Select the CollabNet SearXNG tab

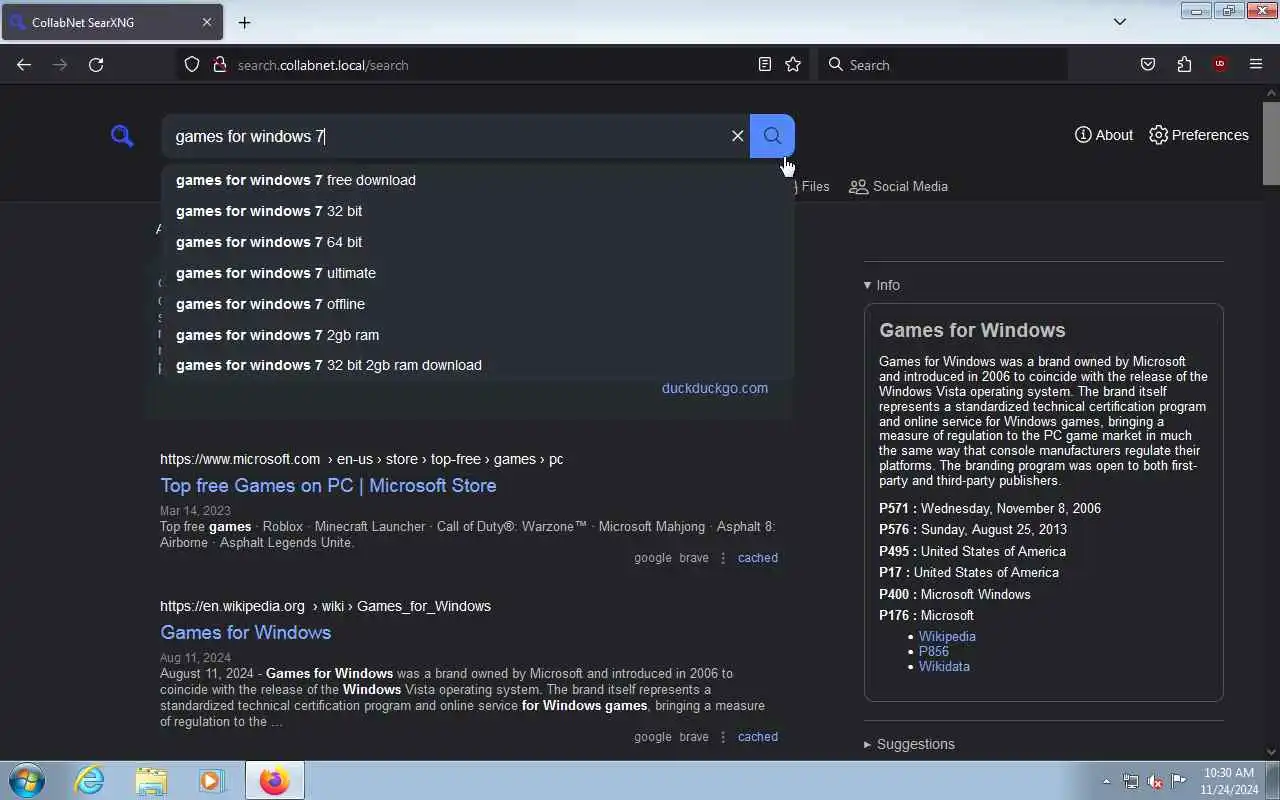pos(112,22)
